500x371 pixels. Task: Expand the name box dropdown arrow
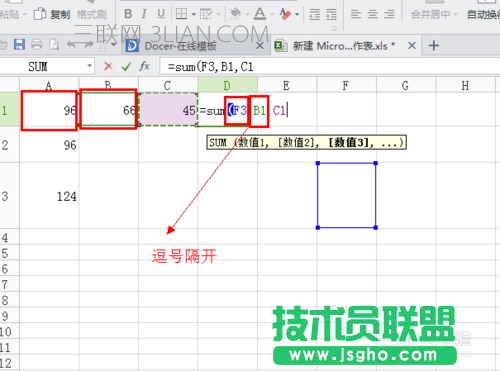coord(89,66)
